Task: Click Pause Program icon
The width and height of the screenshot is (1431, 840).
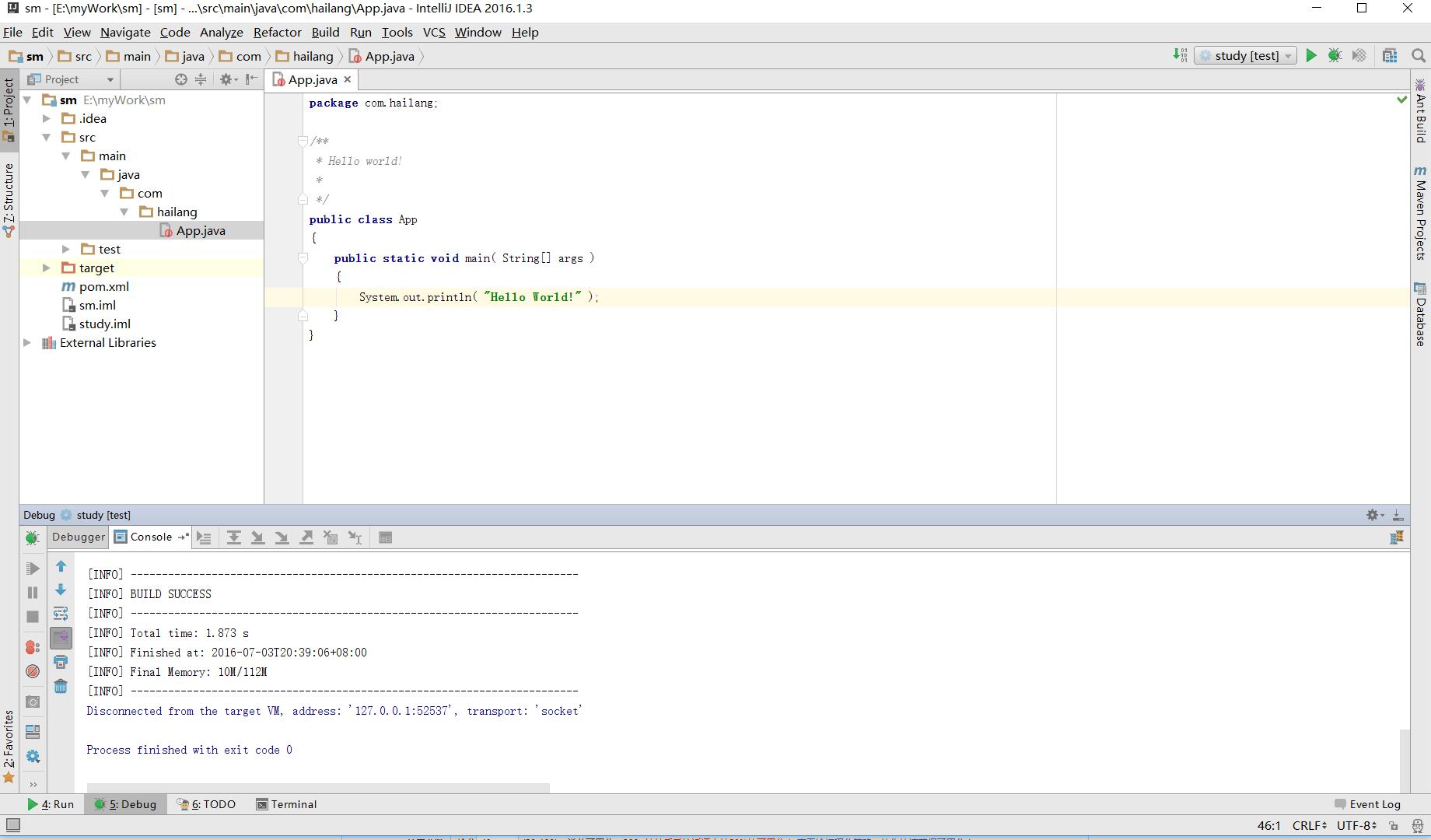Action: (x=32, y=593)
